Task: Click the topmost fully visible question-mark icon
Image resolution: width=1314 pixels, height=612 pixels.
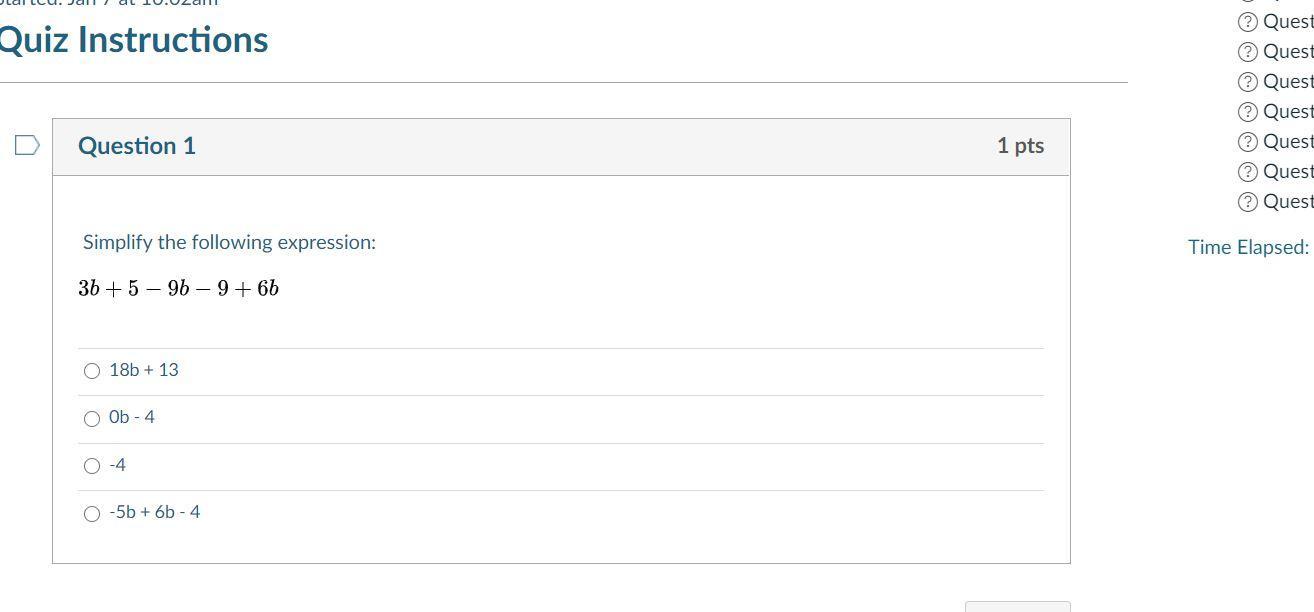Action: click(1247, 22)
